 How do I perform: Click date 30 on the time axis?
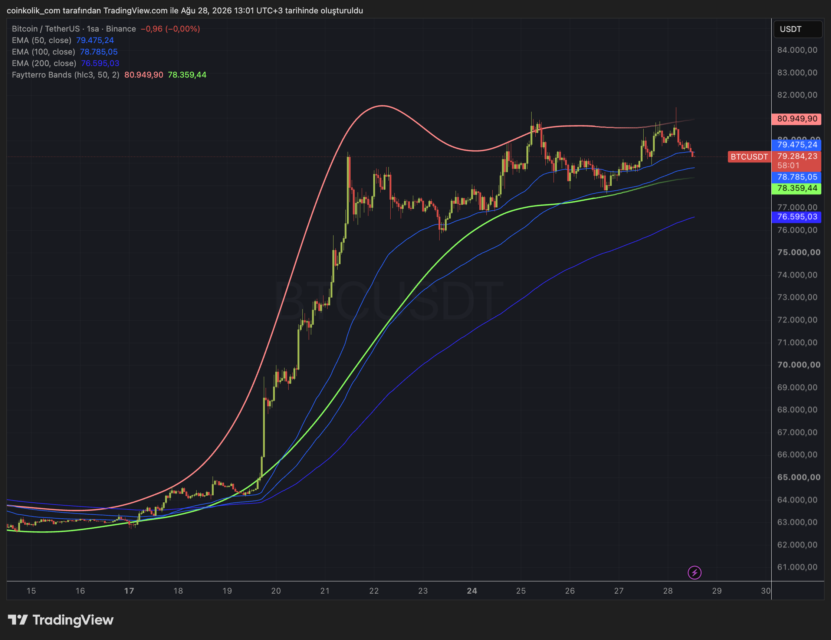coord(765,591)
